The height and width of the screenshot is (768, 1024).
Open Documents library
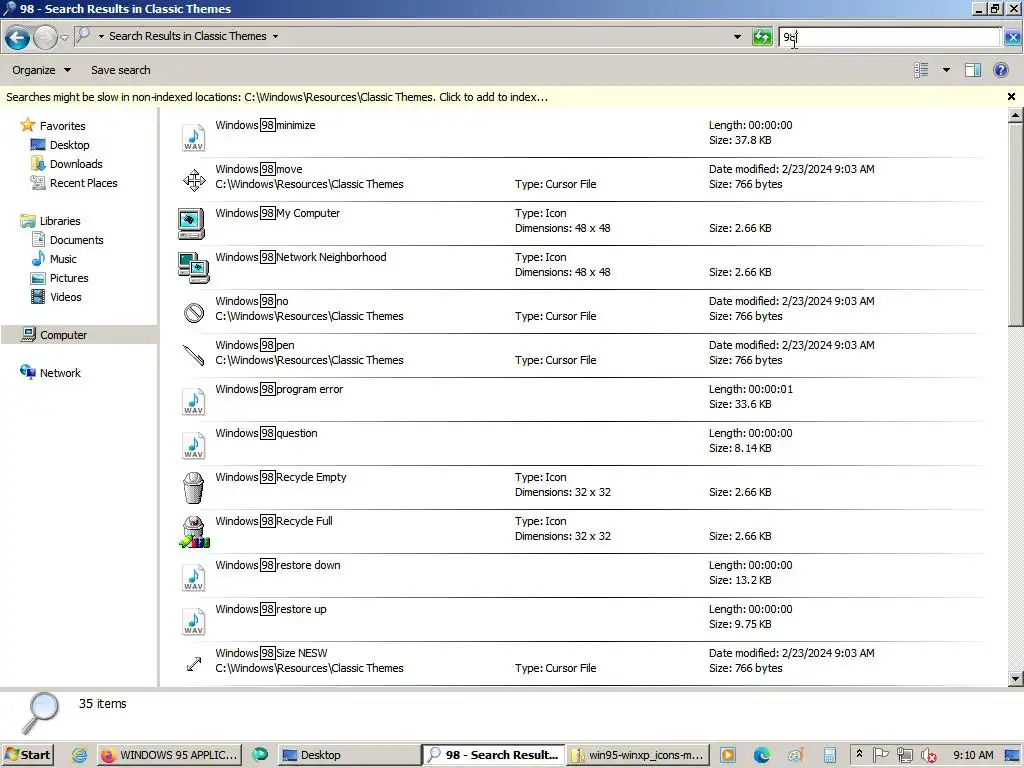76,240
